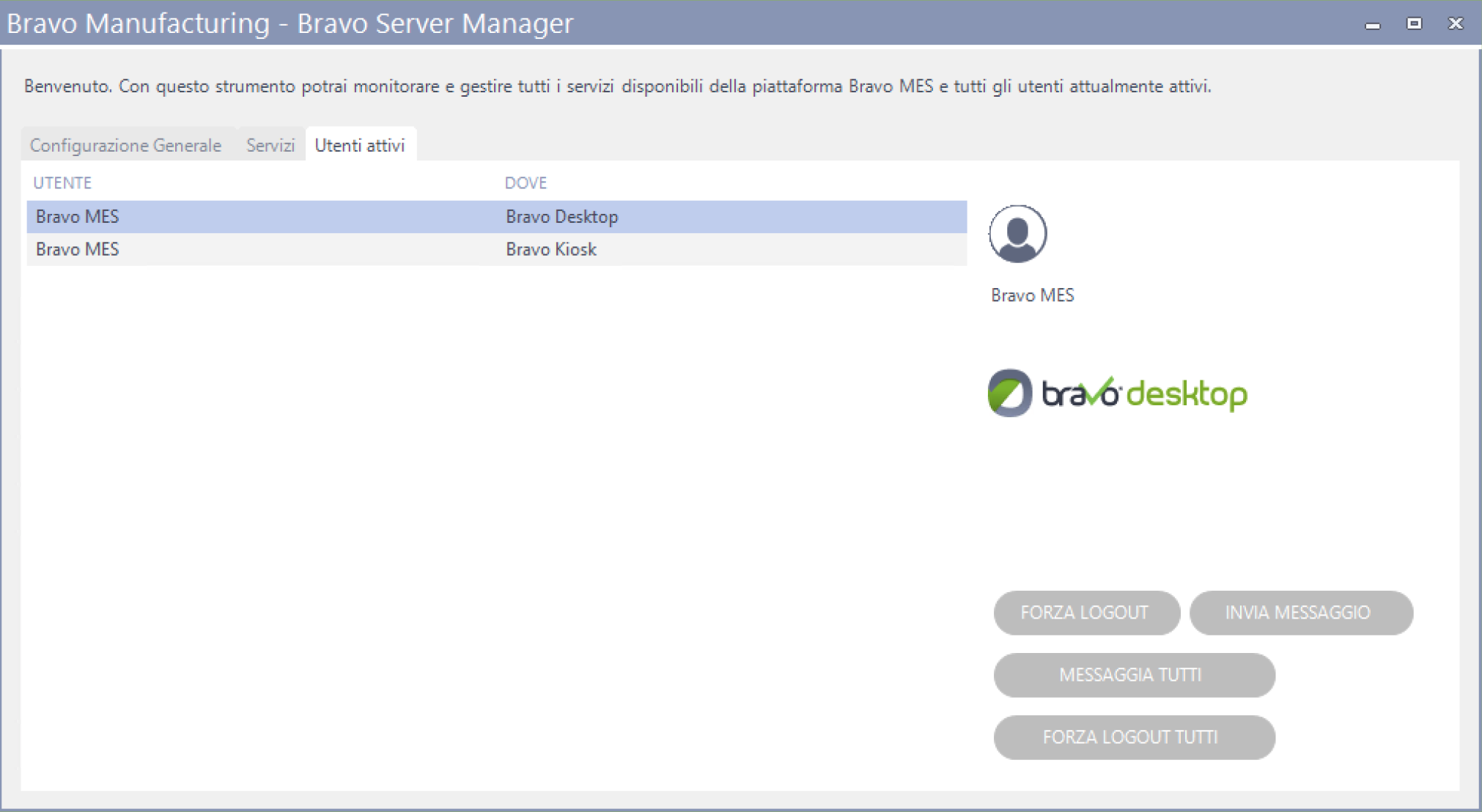The height and width of the screenshot is (812, 1482).
Task: Click the FORZA LOGOUT button
Action: tap(1086, 613)
